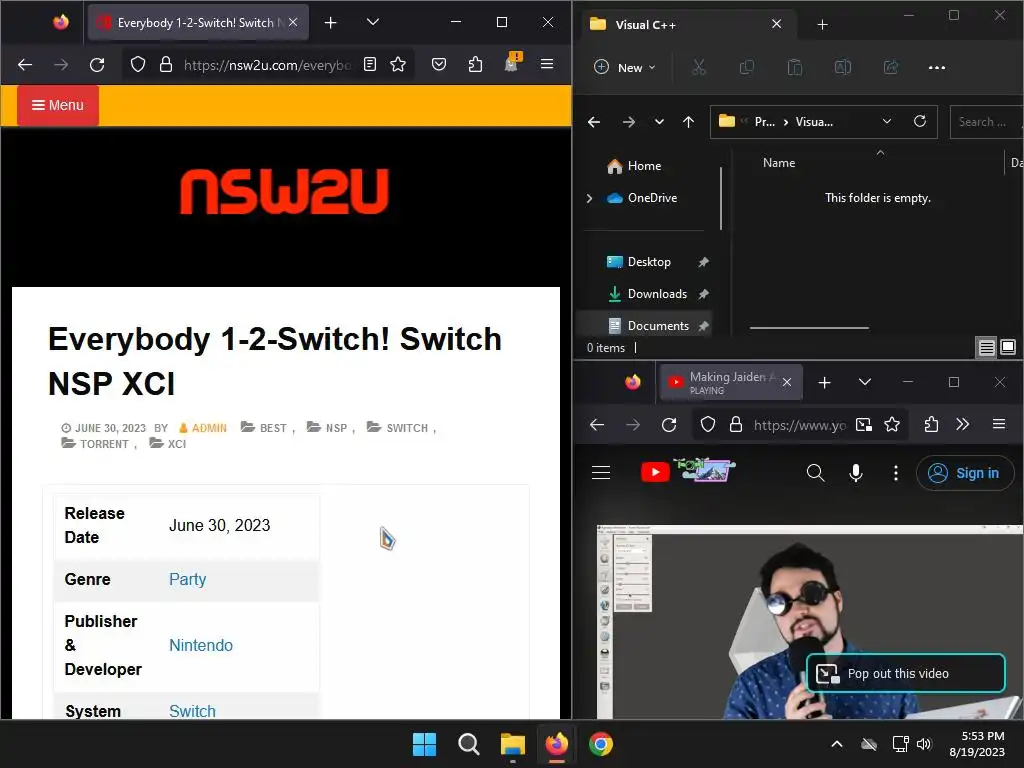Open YouTube guide hamburger menu

[x=601, y=472]
